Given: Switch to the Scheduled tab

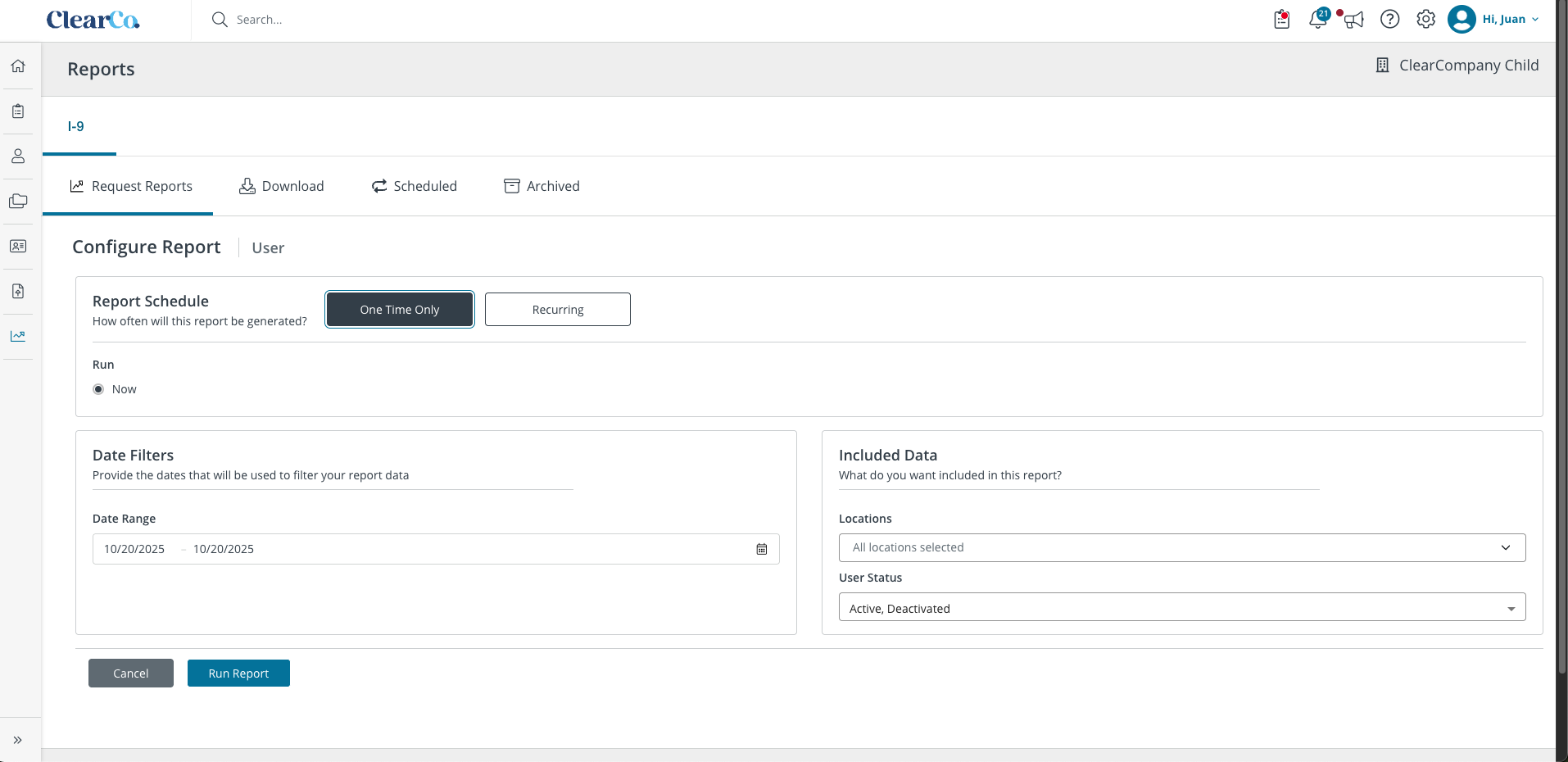Looking at the screenshot, I should [x=414, y=186].
